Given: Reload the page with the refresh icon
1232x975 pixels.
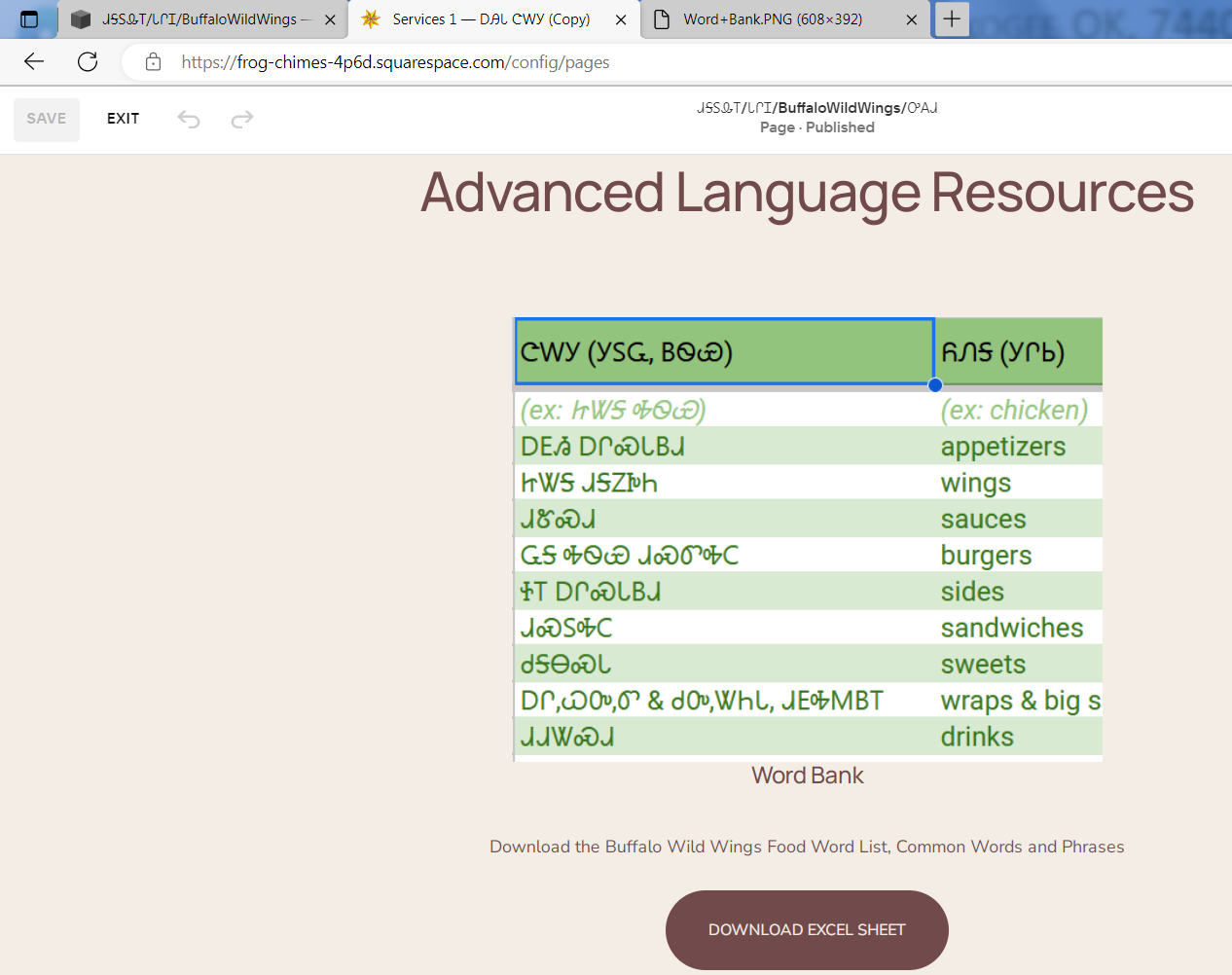Looking at the screenshot, I should 88,62.
